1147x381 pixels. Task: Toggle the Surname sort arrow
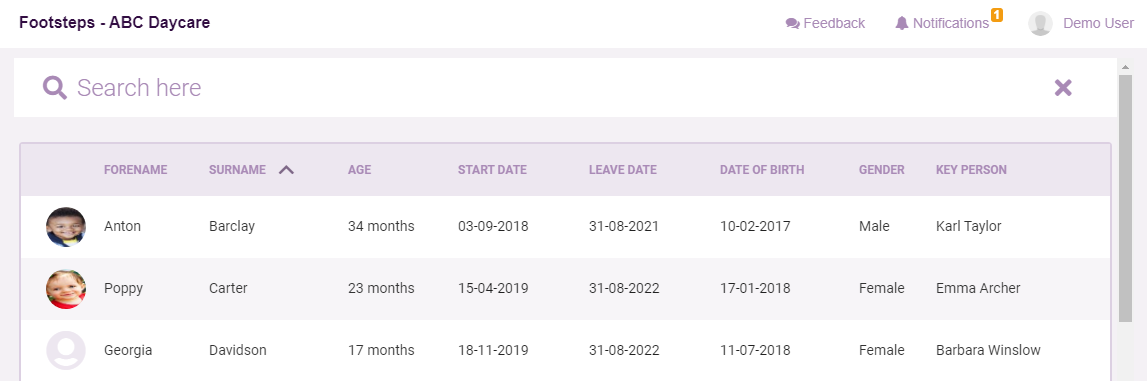286,170
